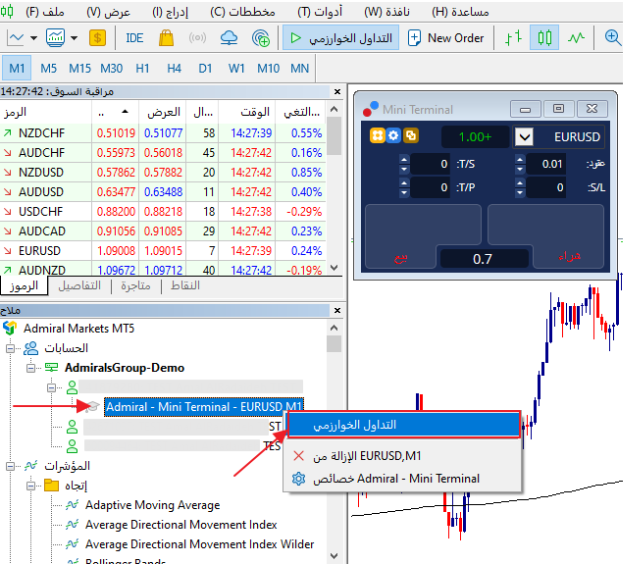Select the M5 timeframe
This screenshot has height=564, width=624.
[48, 68]
